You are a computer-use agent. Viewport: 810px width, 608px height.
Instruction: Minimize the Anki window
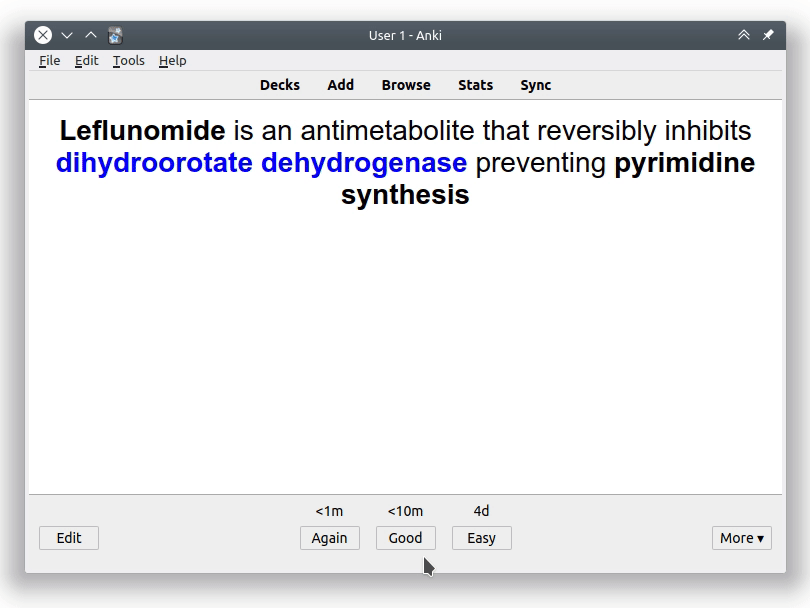tap(67, 35)
